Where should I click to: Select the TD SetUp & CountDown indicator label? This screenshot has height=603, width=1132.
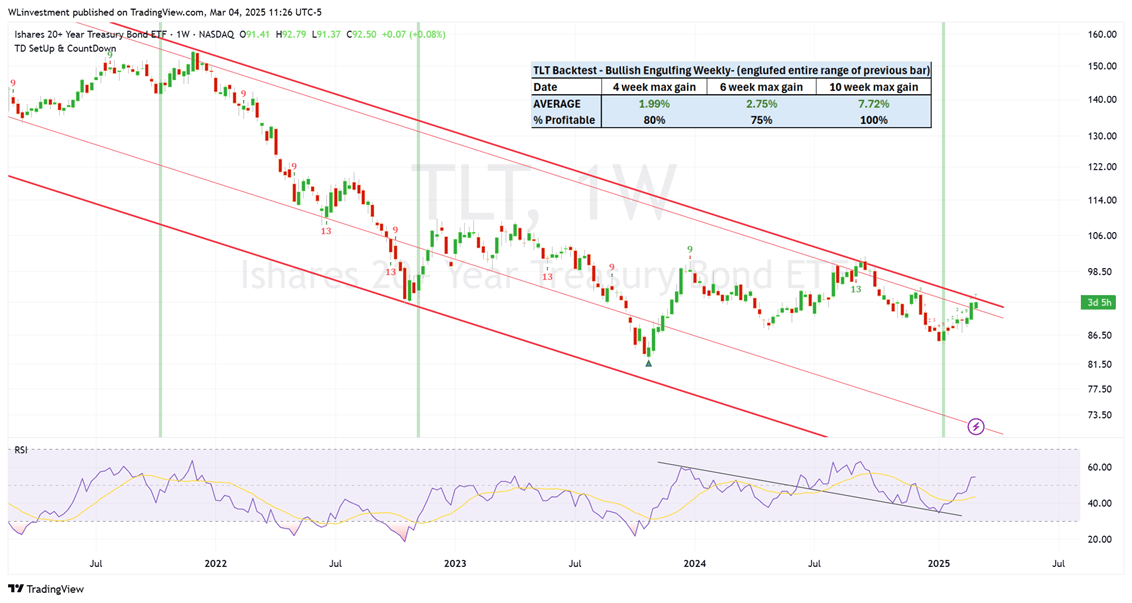[64, 48]
